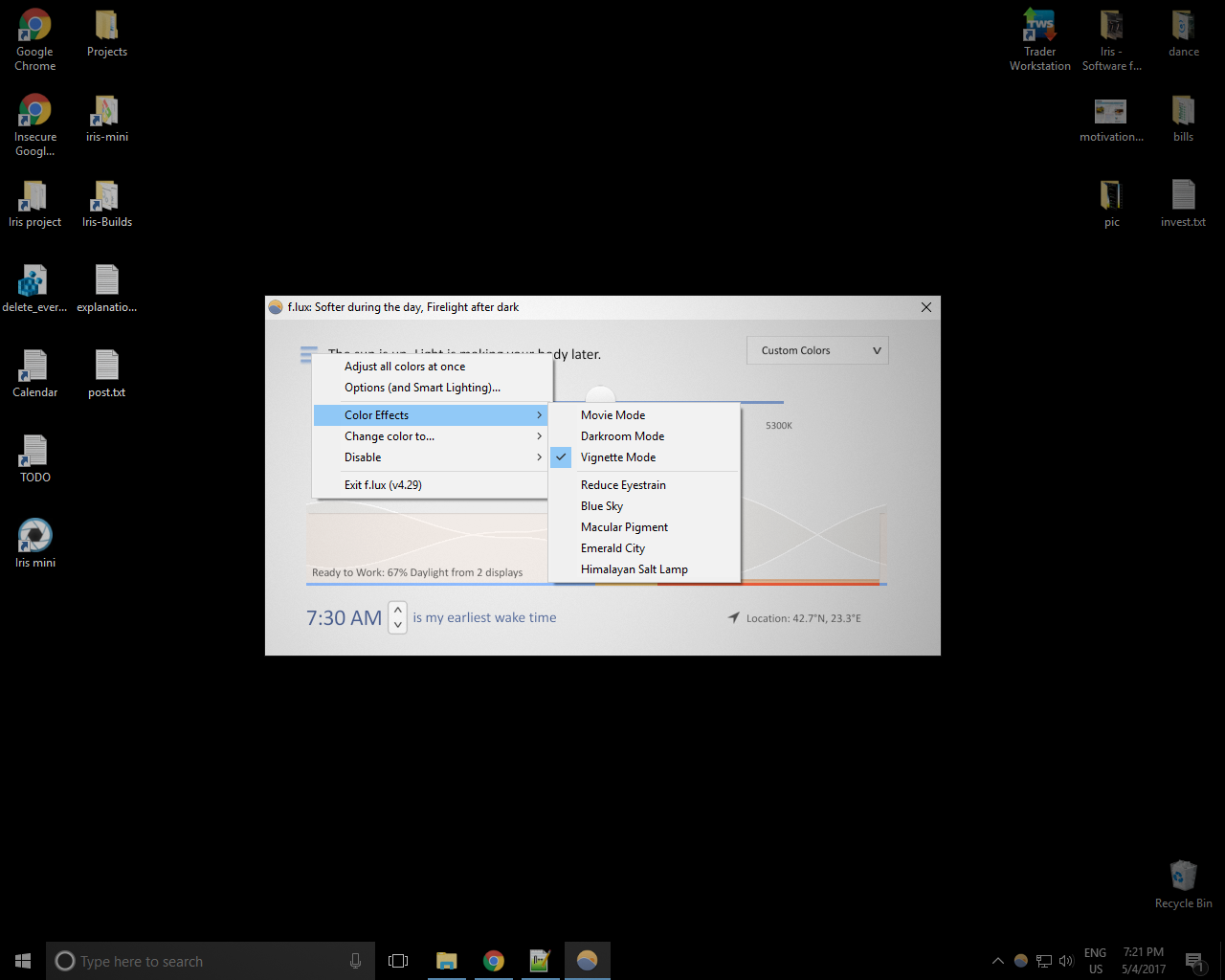This screenshot has width=1225, height=980.
Task: Apply Macular Pigment color effect
Action: 644,527
